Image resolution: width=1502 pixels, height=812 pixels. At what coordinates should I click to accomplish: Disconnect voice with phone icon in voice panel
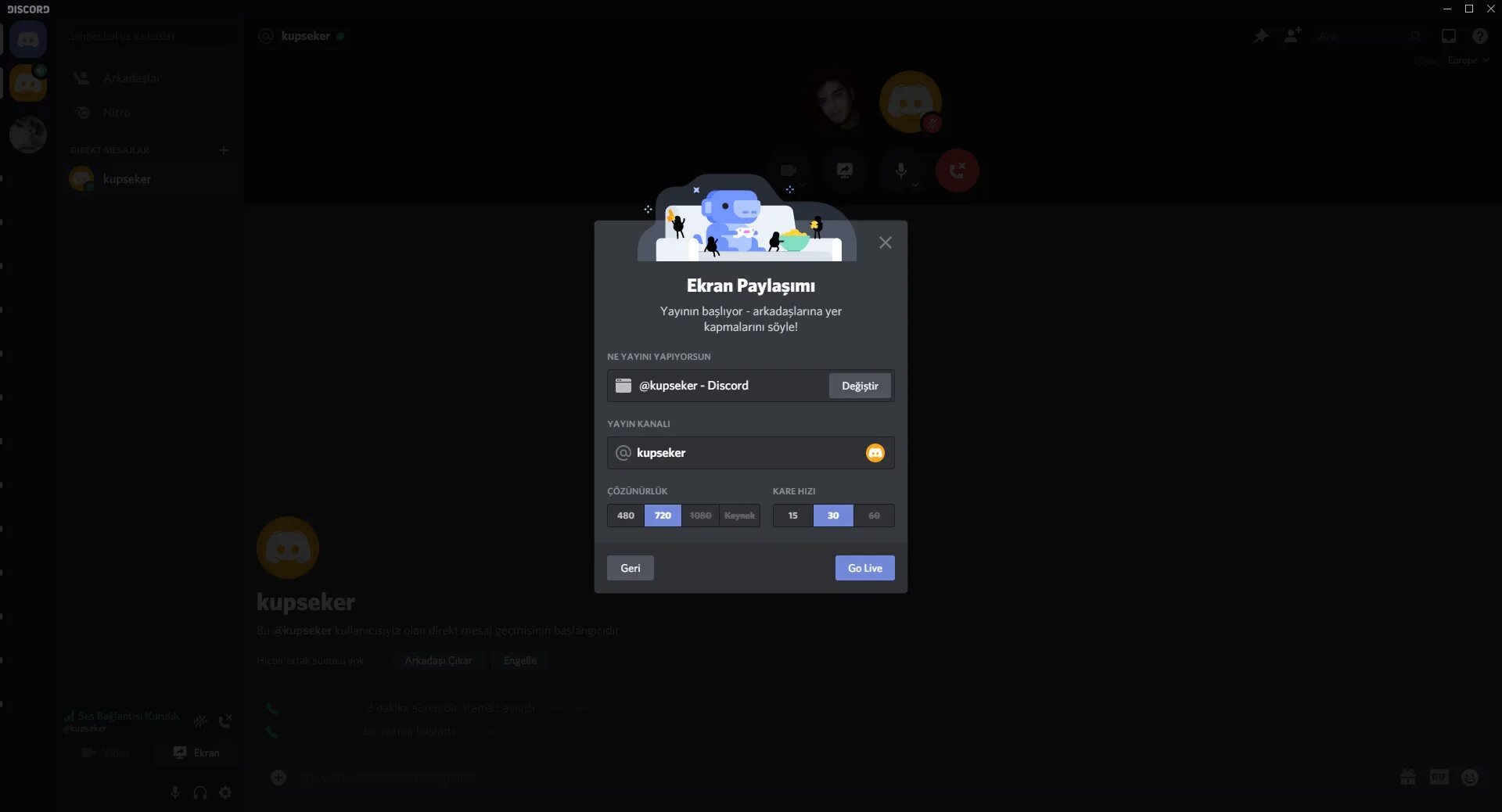(x=225, y=721)
